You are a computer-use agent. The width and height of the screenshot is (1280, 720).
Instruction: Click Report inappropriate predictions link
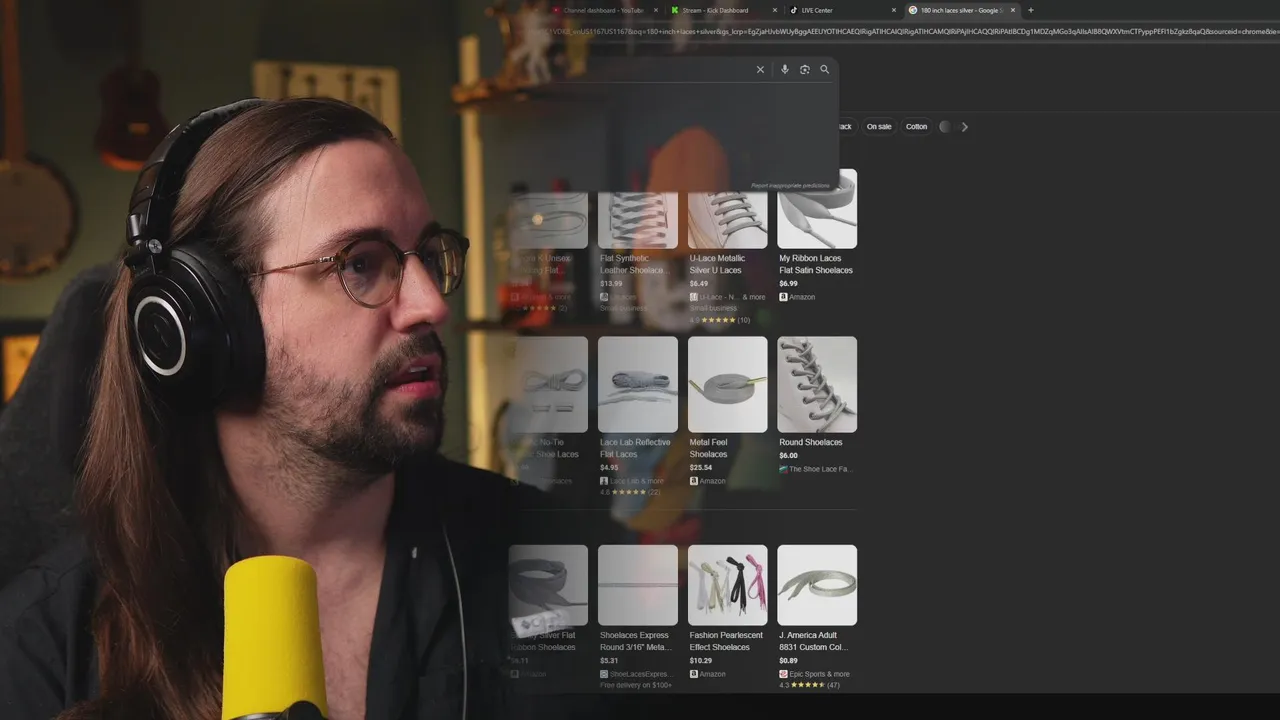coord(790,185)
